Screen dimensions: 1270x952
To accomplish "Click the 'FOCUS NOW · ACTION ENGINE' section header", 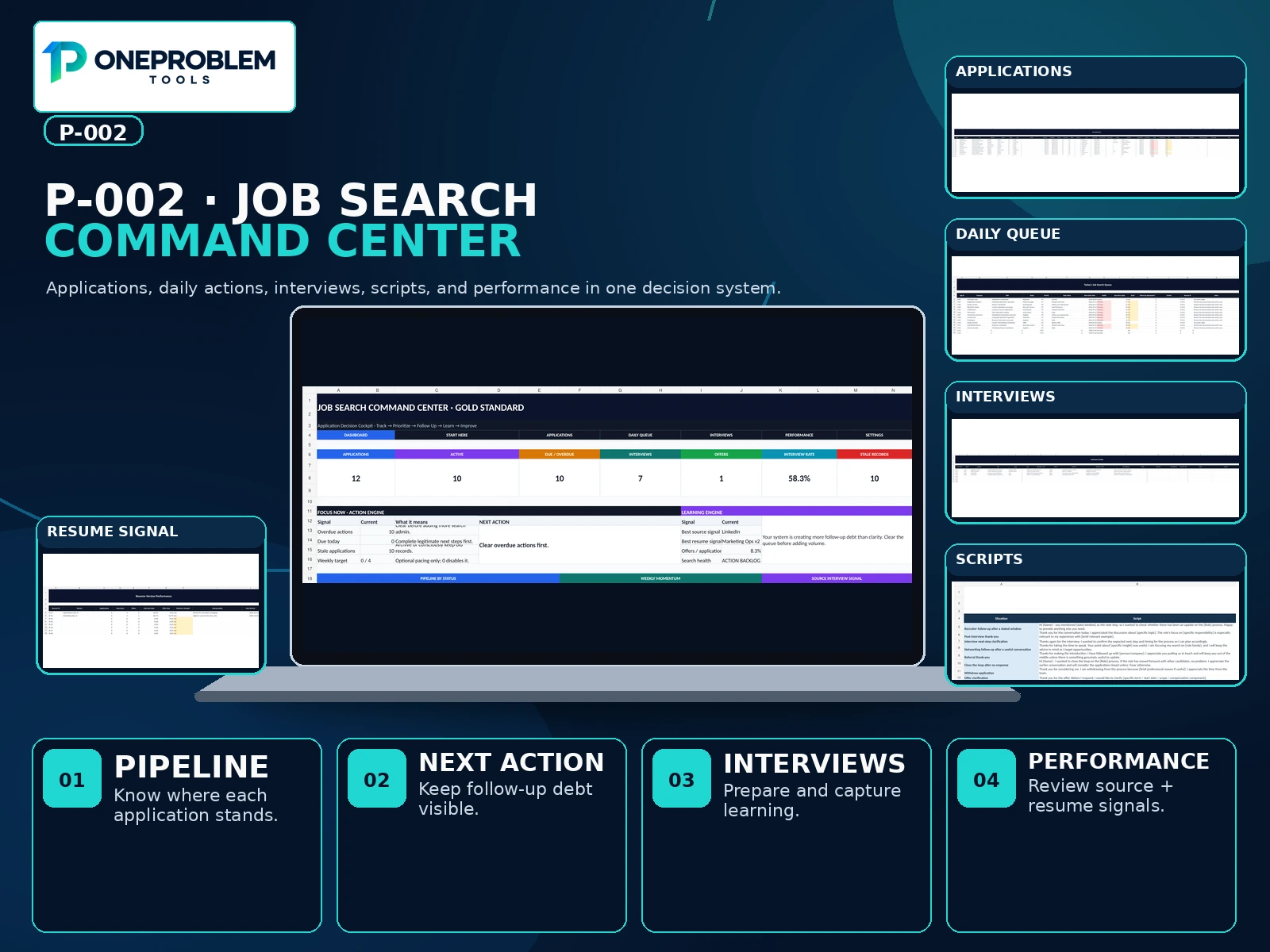I will pyautogui.click(x=498, y=512).
